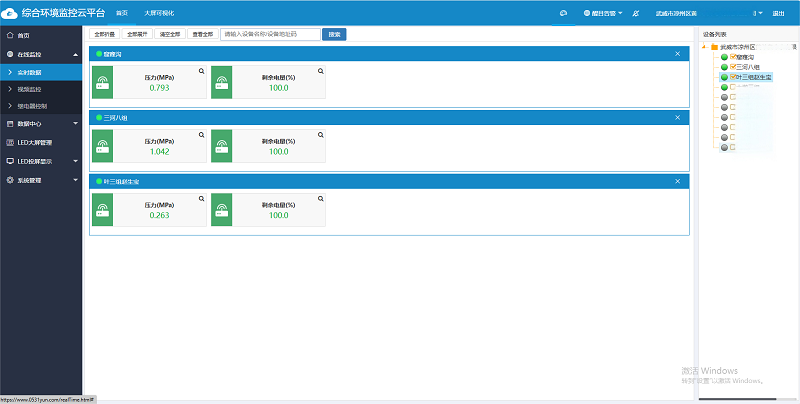The height and width of the screenshot is (404, 800).
Task: Uncheck the 三河八组 device checkbox
Action: click(x=733, y=67)
